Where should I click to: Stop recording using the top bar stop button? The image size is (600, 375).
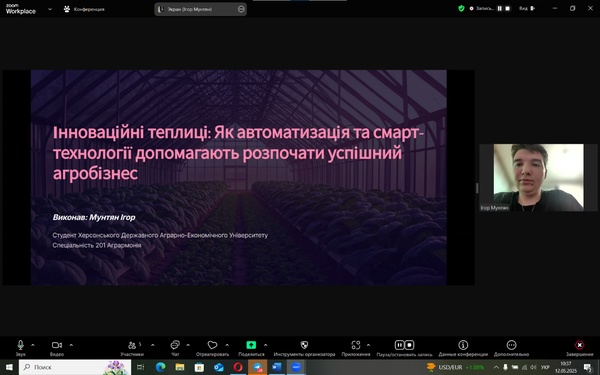tap(508, 8)
